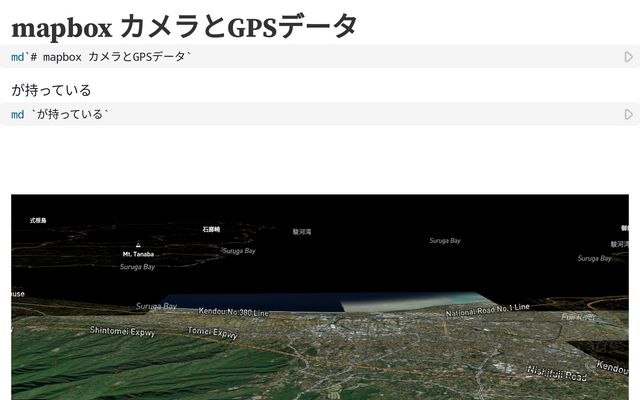Click the Shintomei Expwy road label

click(122, 330)
